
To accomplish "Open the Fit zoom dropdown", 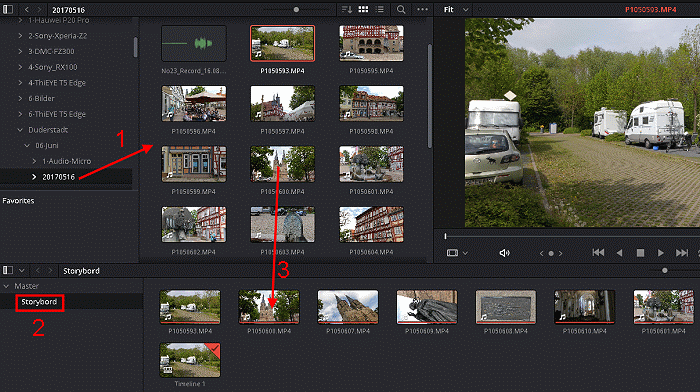I will click(x=456, y=9).
